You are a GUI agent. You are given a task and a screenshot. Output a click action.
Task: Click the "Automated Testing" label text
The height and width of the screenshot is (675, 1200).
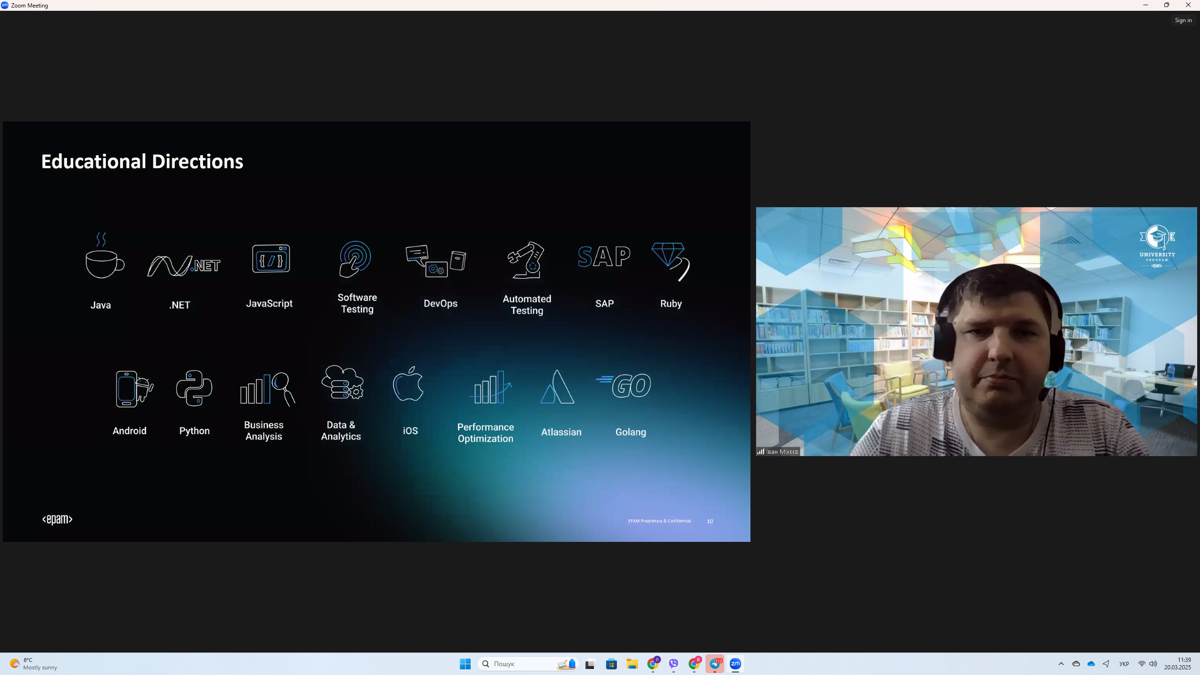click(527, 305)
